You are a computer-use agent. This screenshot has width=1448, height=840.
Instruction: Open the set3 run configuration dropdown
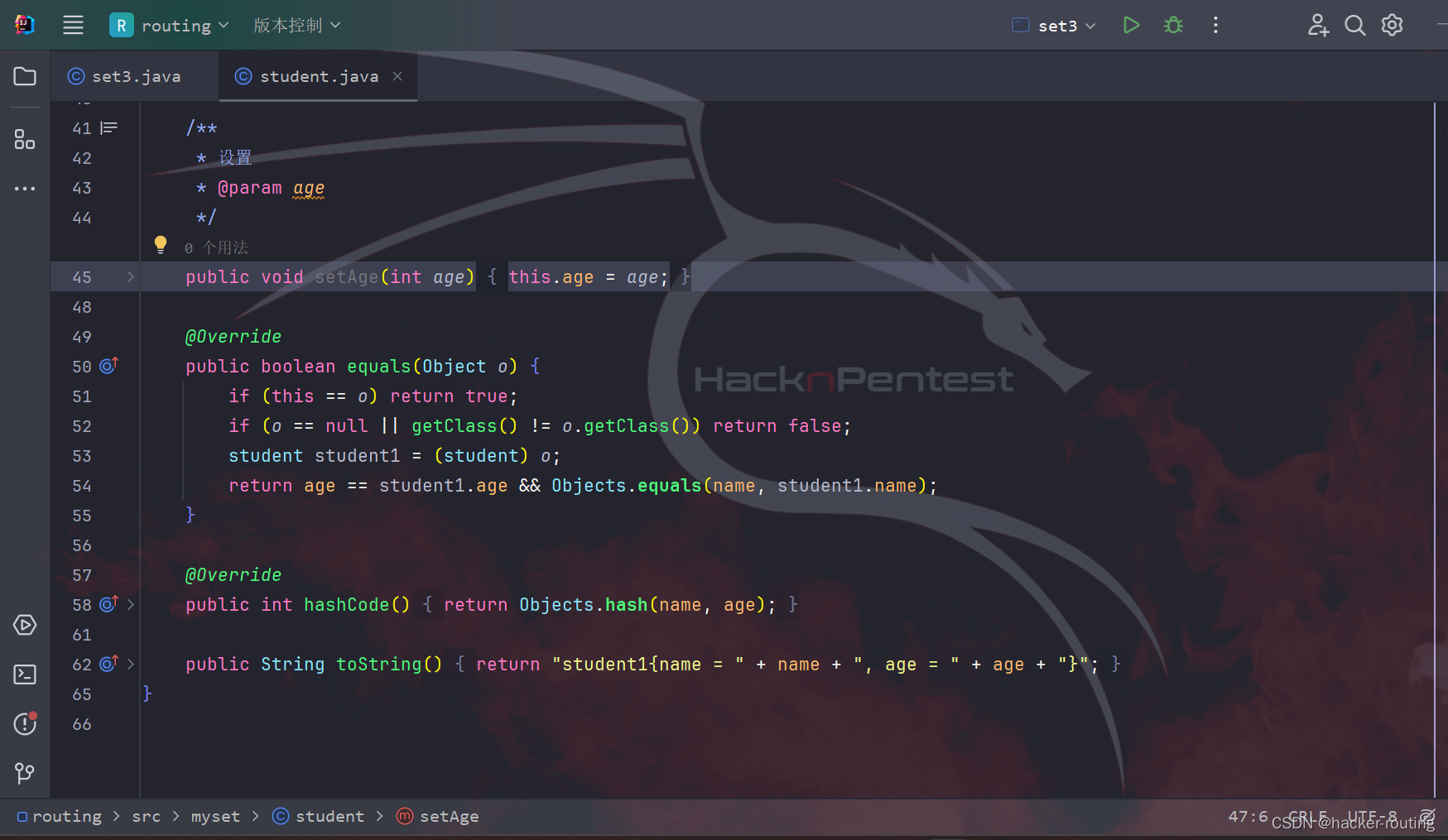1053,25
